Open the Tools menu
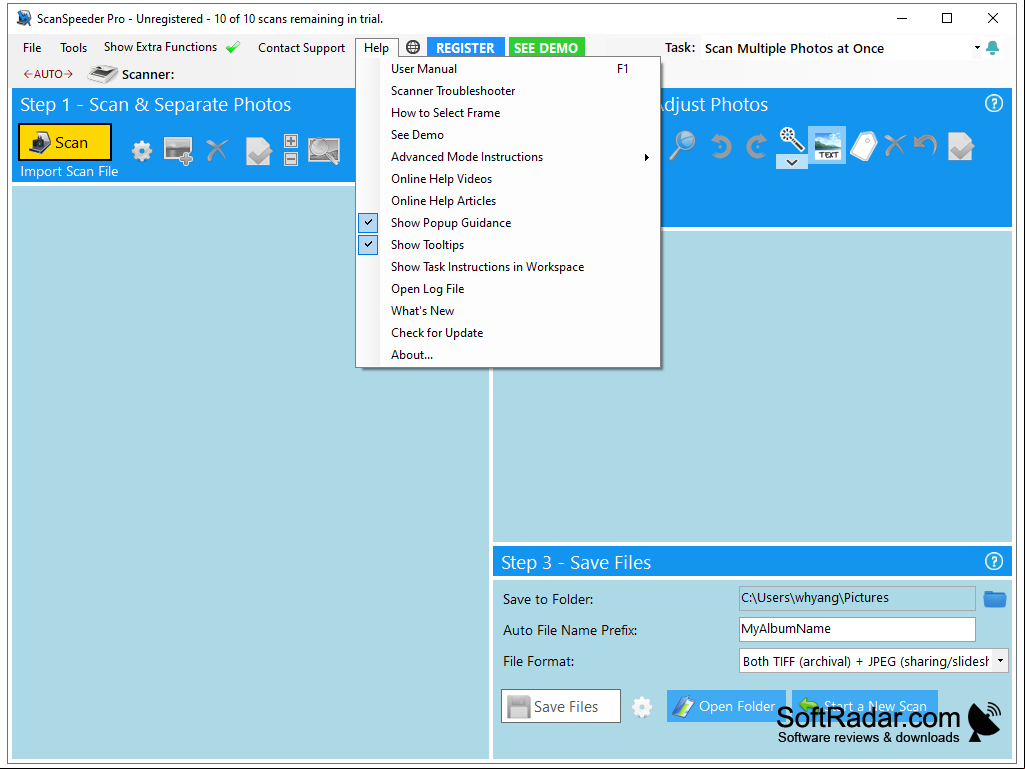This screenshot has height=769, width=1025. pos(73,48)
